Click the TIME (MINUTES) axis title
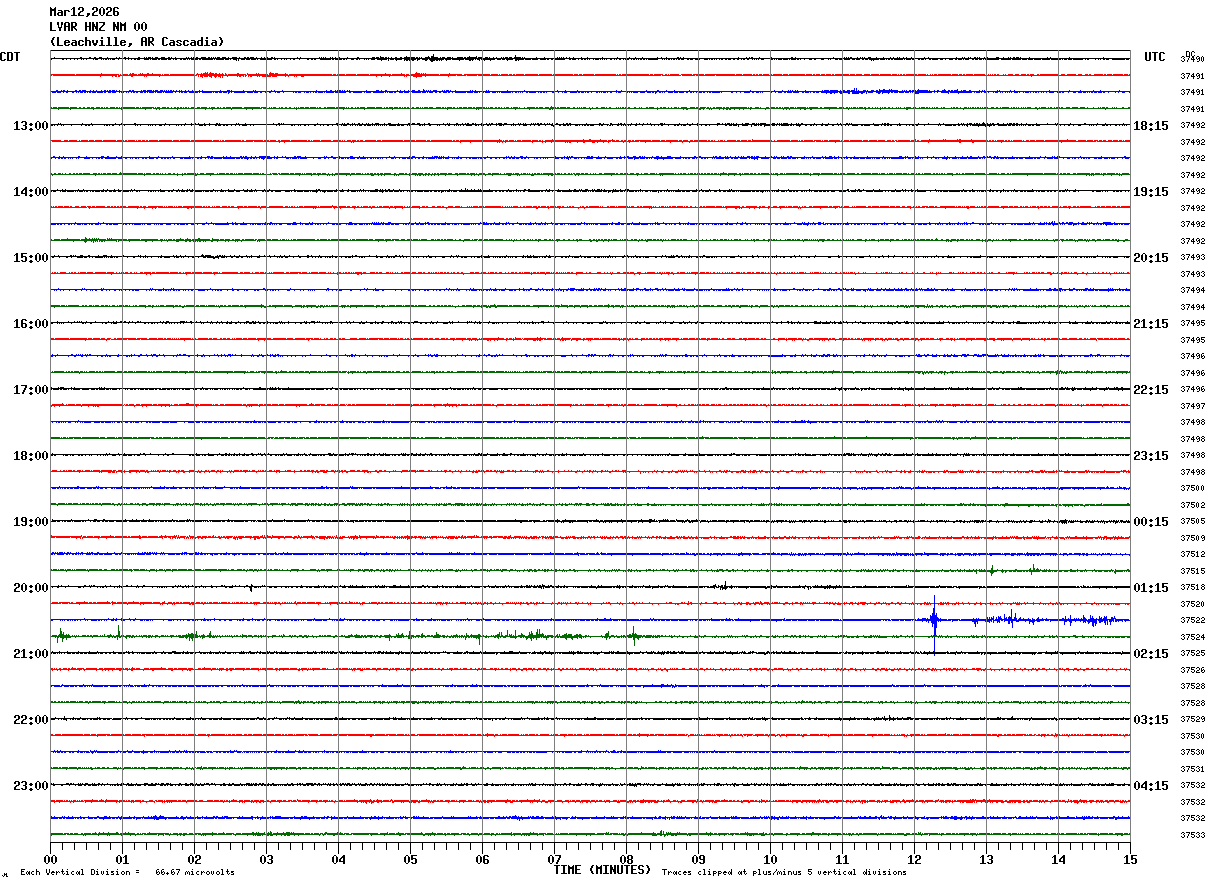 pos(602,870)
